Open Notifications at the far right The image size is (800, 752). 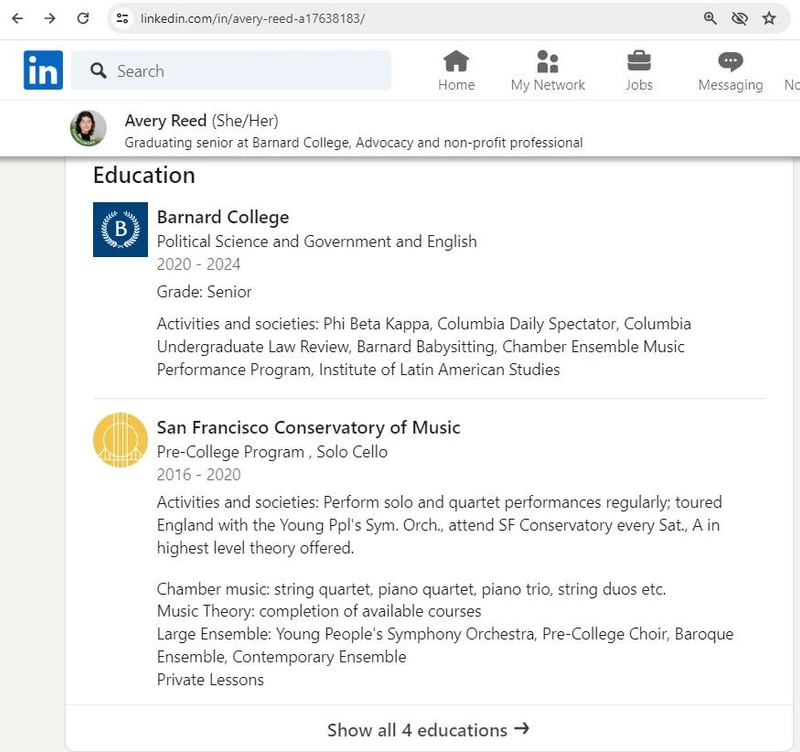pyautogui.click(x=791, y=62)
